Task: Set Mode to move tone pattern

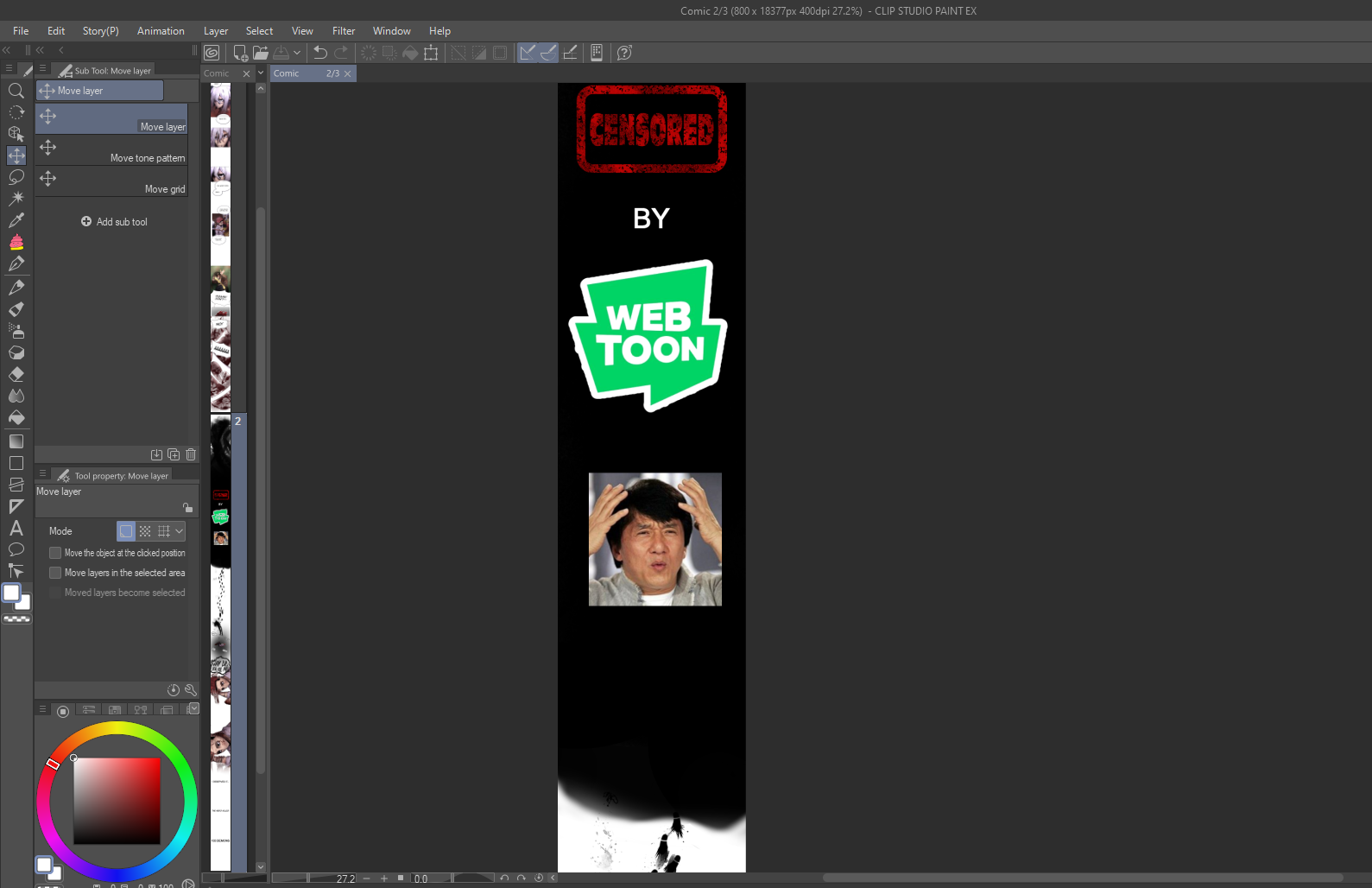Action: pos(145,531)
